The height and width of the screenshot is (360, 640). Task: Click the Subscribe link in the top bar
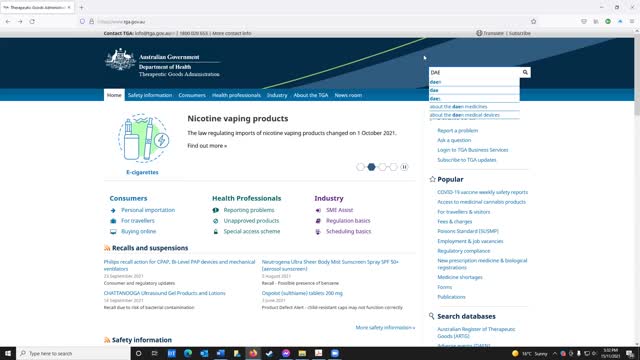click(x=520, y=33)
